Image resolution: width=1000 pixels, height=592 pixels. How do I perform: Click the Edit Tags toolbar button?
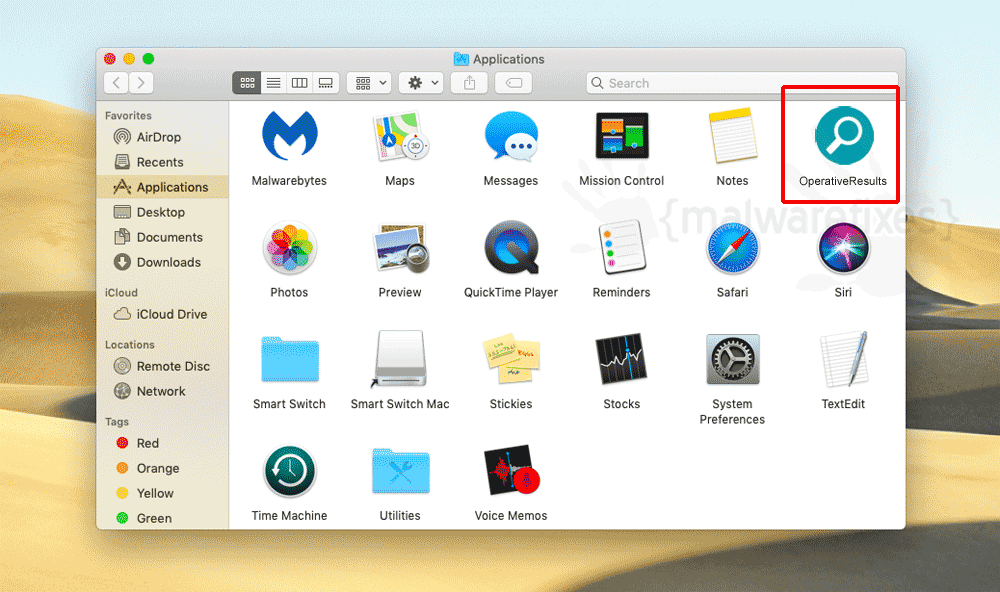pos(513,83)
